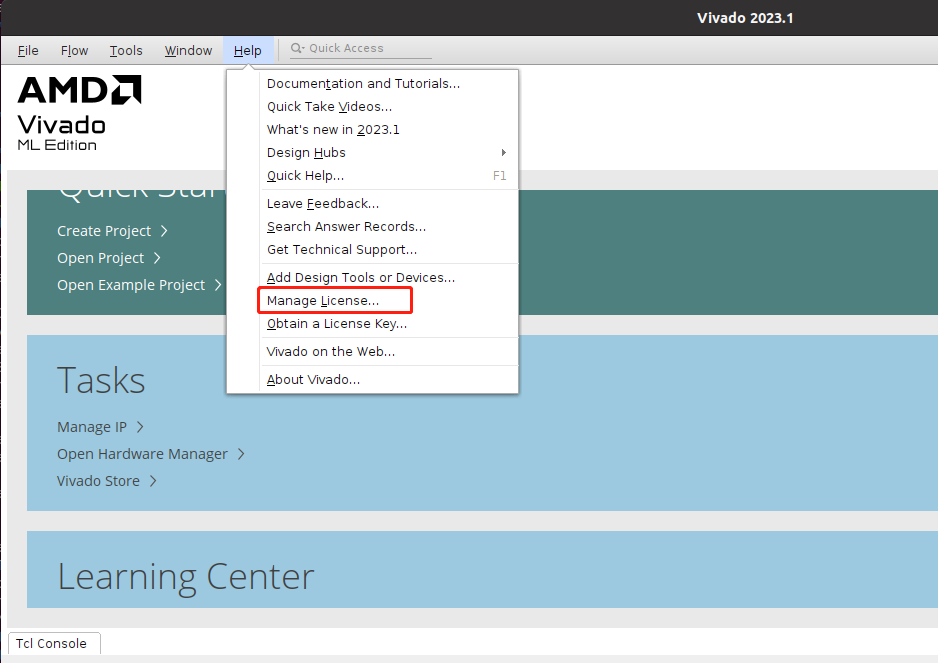938x663 pixels.
Task: Open the Tools menu
Action: [x=126, y=50]
